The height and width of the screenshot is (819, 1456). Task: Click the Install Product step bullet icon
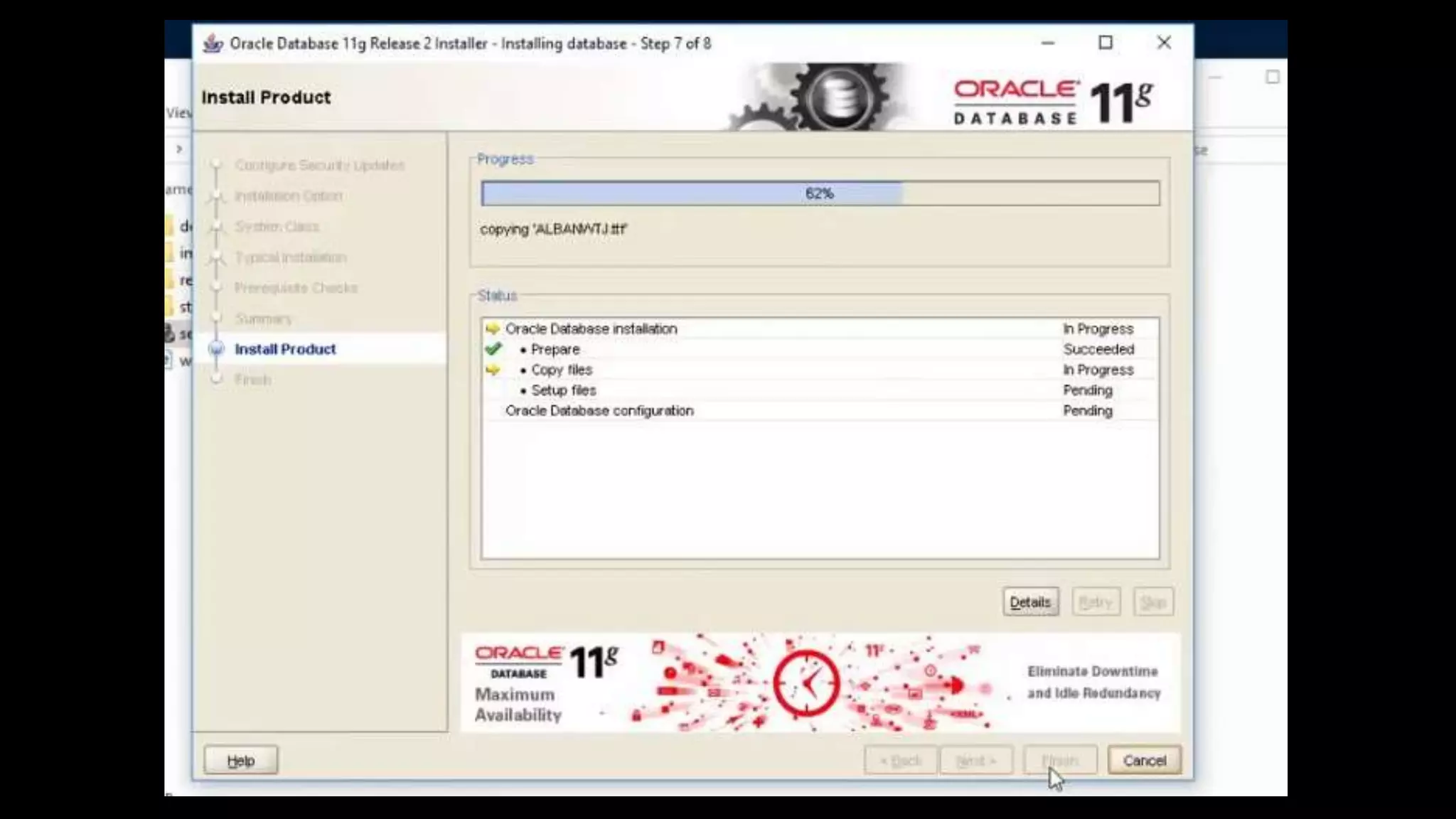217,349
